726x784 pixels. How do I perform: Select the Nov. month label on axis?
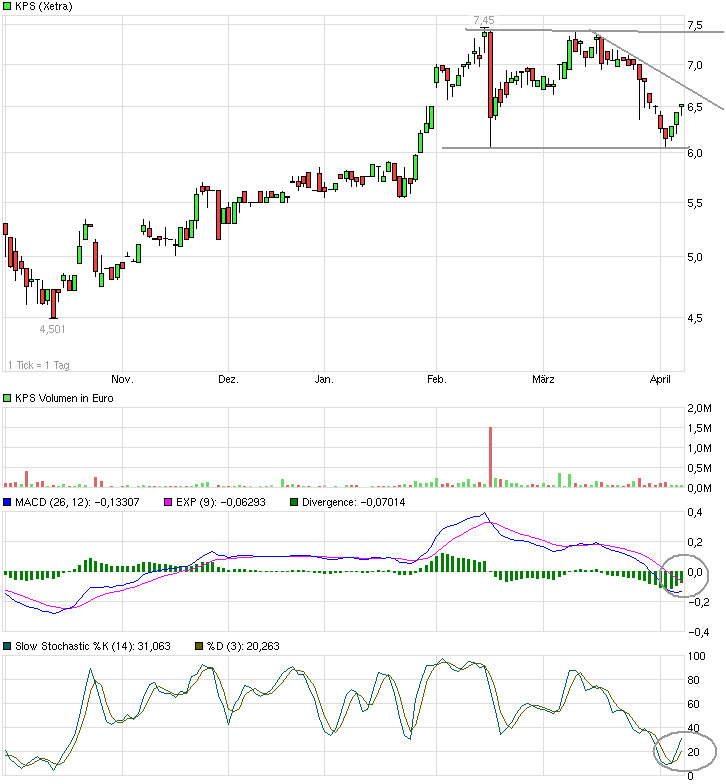pyautogui.click(x=121, y=380)
